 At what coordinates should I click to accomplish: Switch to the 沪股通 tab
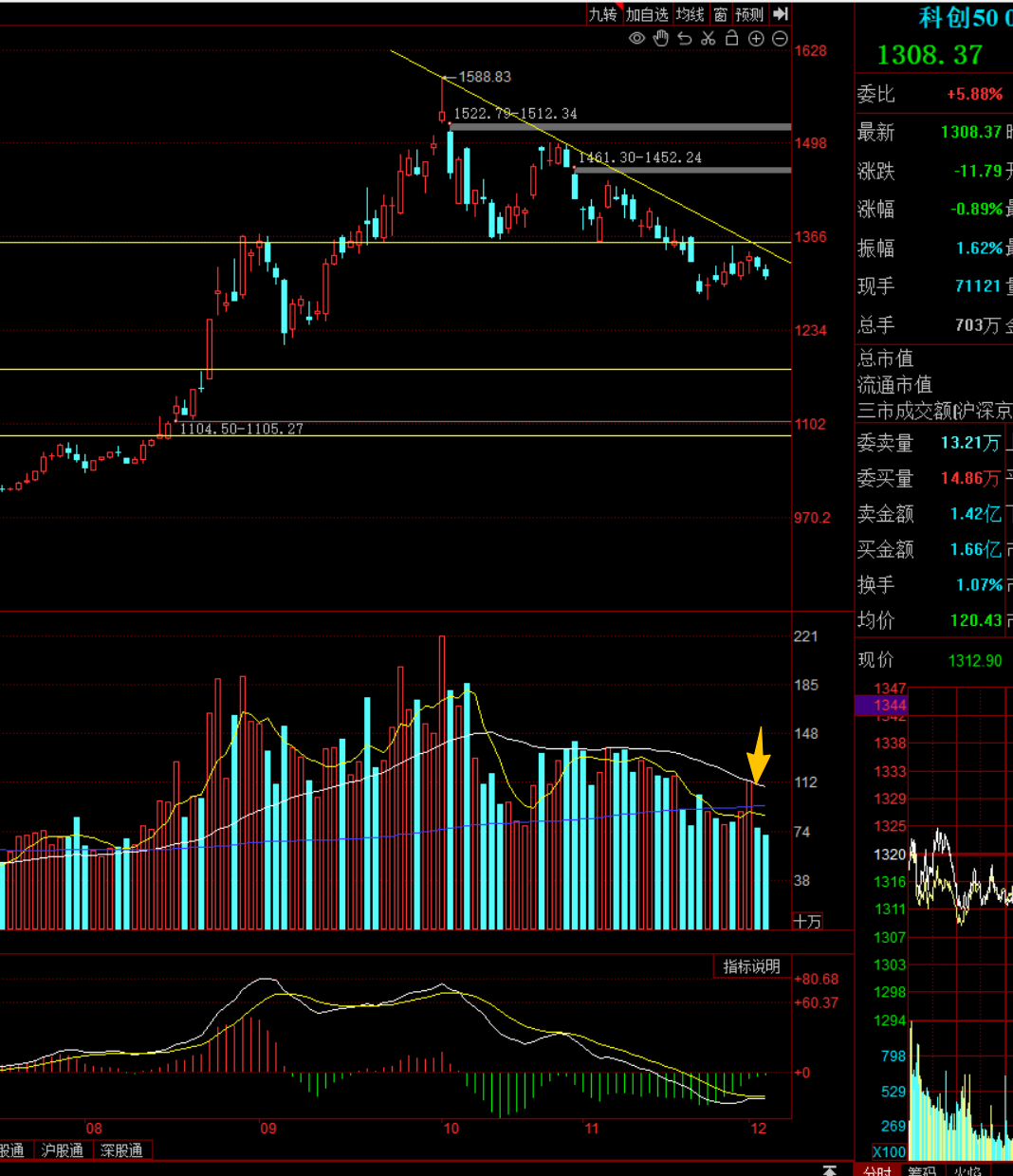[x=63, y=1150]
